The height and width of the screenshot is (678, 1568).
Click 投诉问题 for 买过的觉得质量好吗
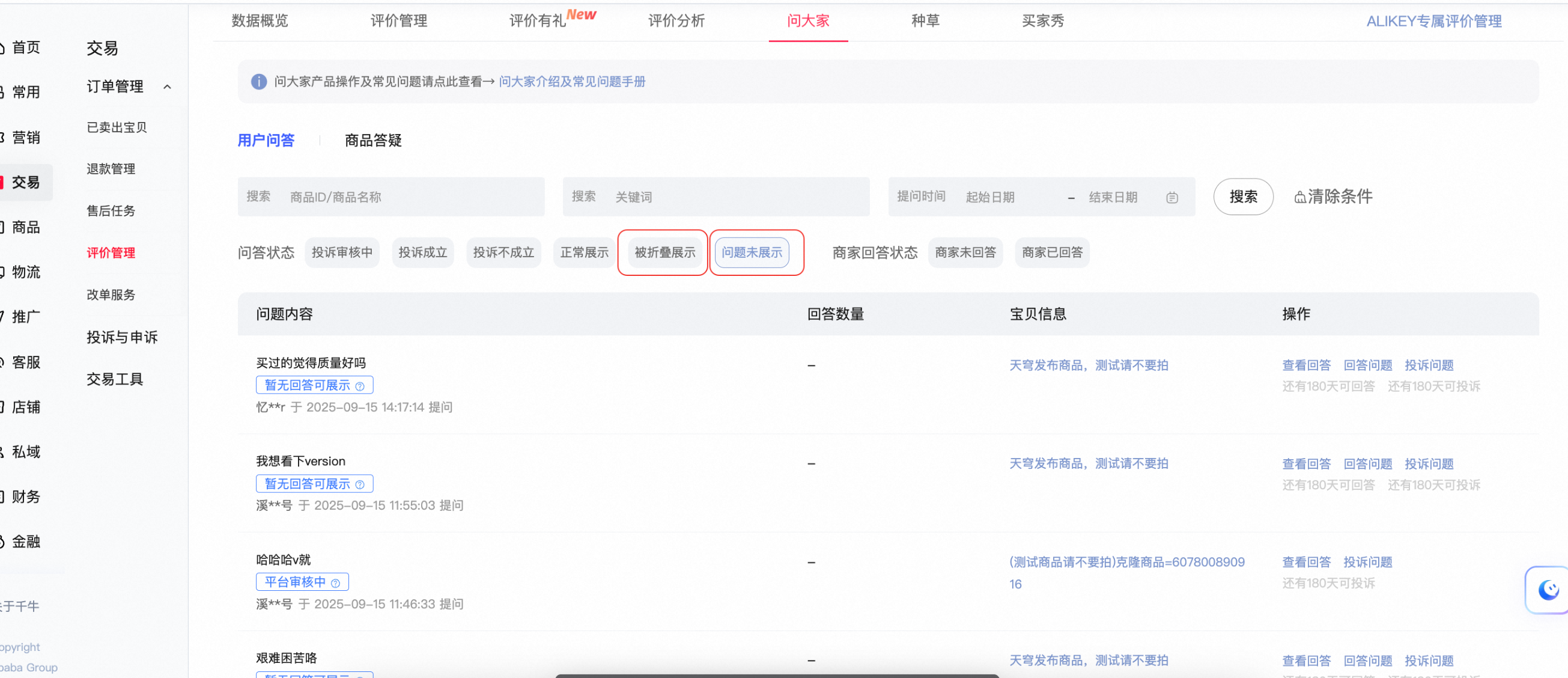click(x=1429, y=365)
